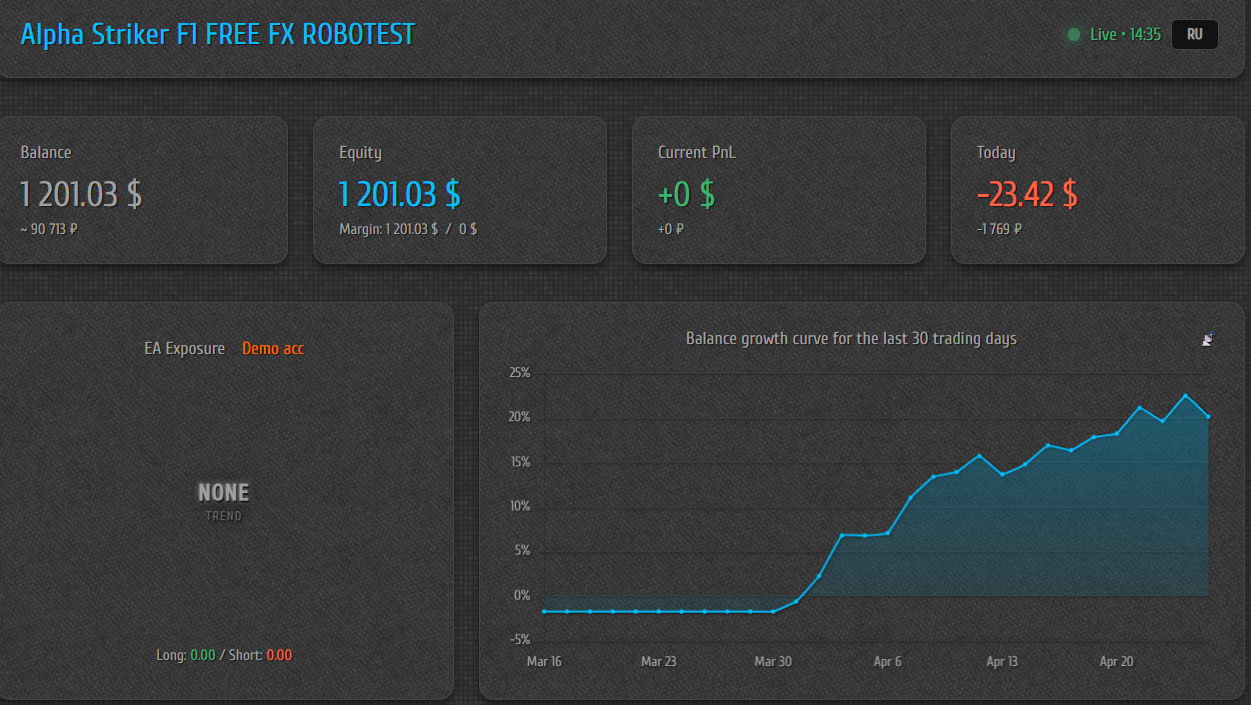Click the Margin line under Equity

pos(408,229)
